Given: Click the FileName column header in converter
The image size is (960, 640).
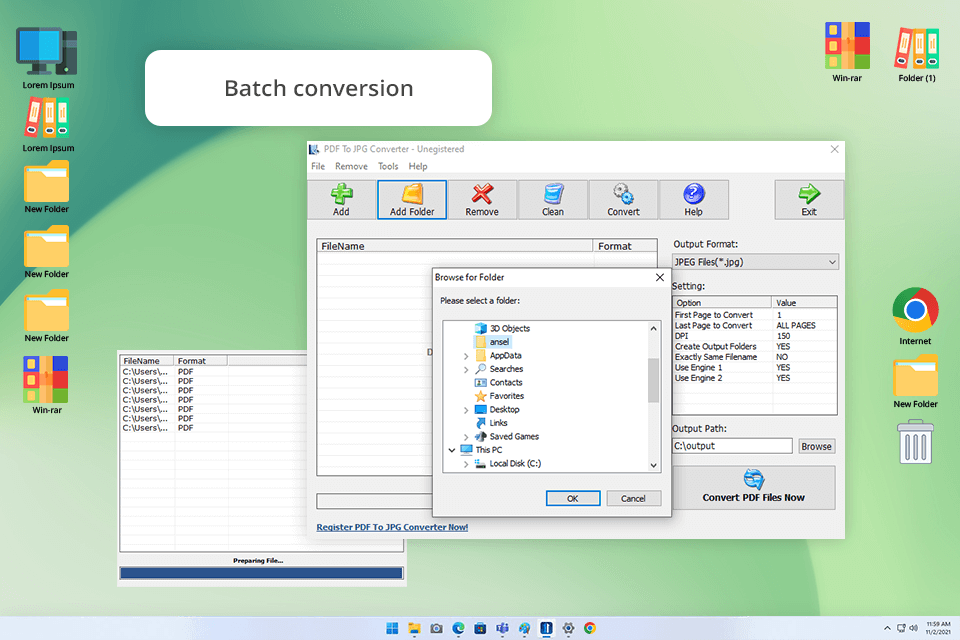Looking at the screenshot, I should 455,246.
